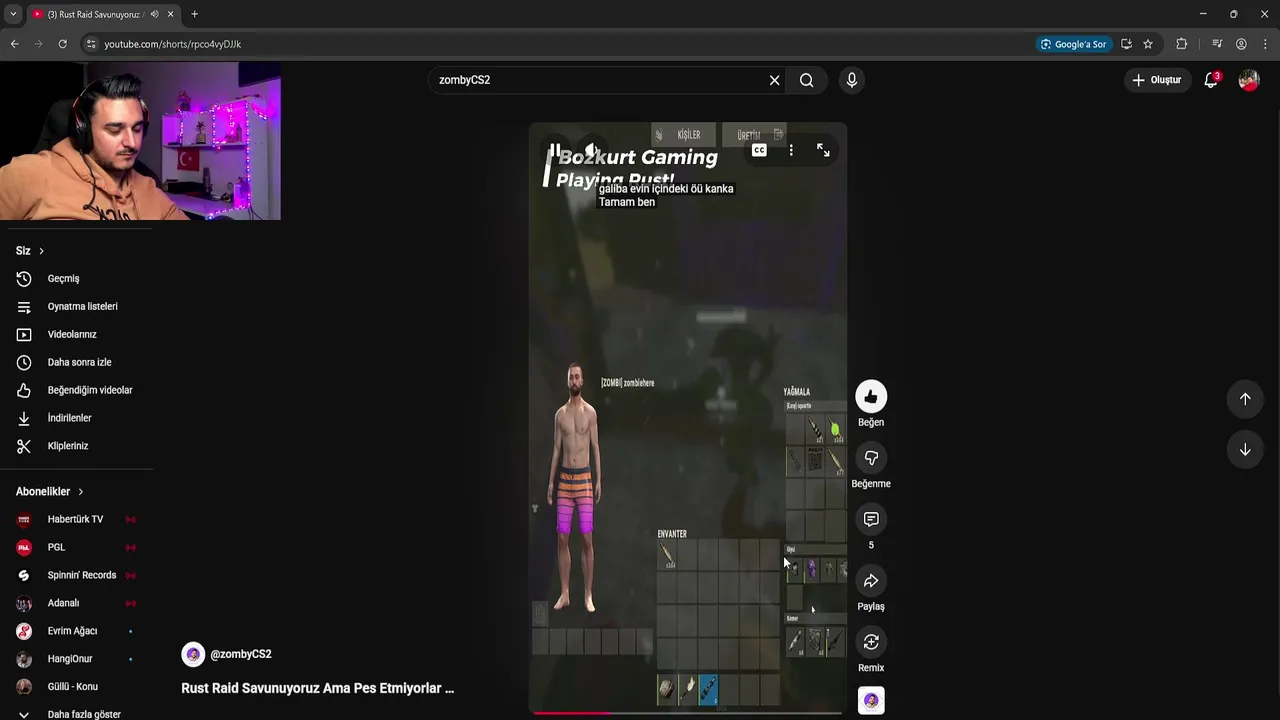This screenshot has width=1280, height=720.
Task: Go to next Short with down arrow
Action: click(x=1245, y=450)
